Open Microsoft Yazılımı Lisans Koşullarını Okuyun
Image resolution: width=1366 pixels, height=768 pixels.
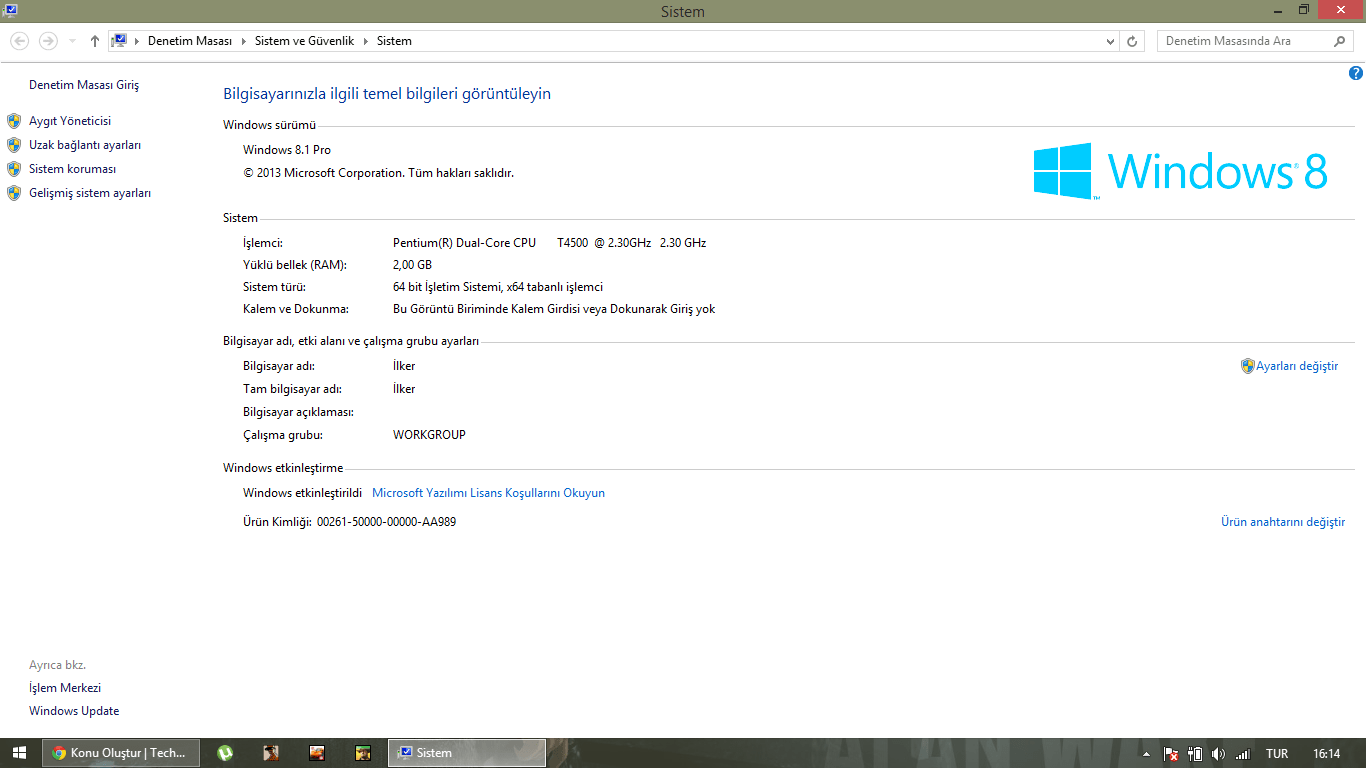tap(488, 493)
